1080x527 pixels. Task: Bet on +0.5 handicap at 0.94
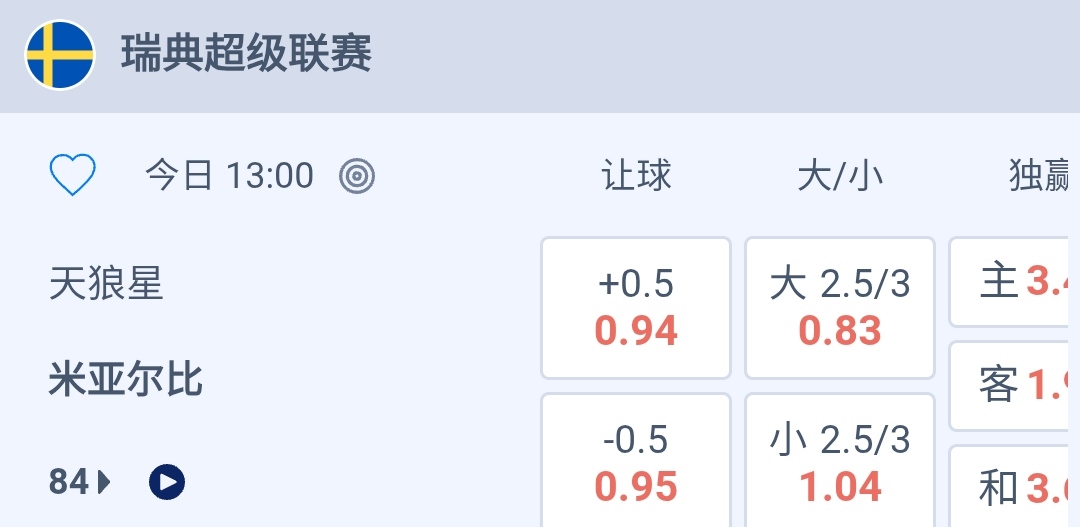636,308
